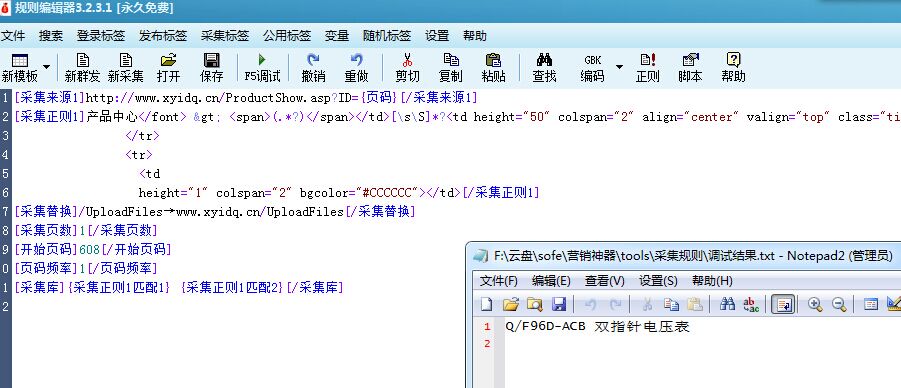This screenshot has width=901, height=388.
Task: Click the Notepad2 title bar
Action: 684,256
